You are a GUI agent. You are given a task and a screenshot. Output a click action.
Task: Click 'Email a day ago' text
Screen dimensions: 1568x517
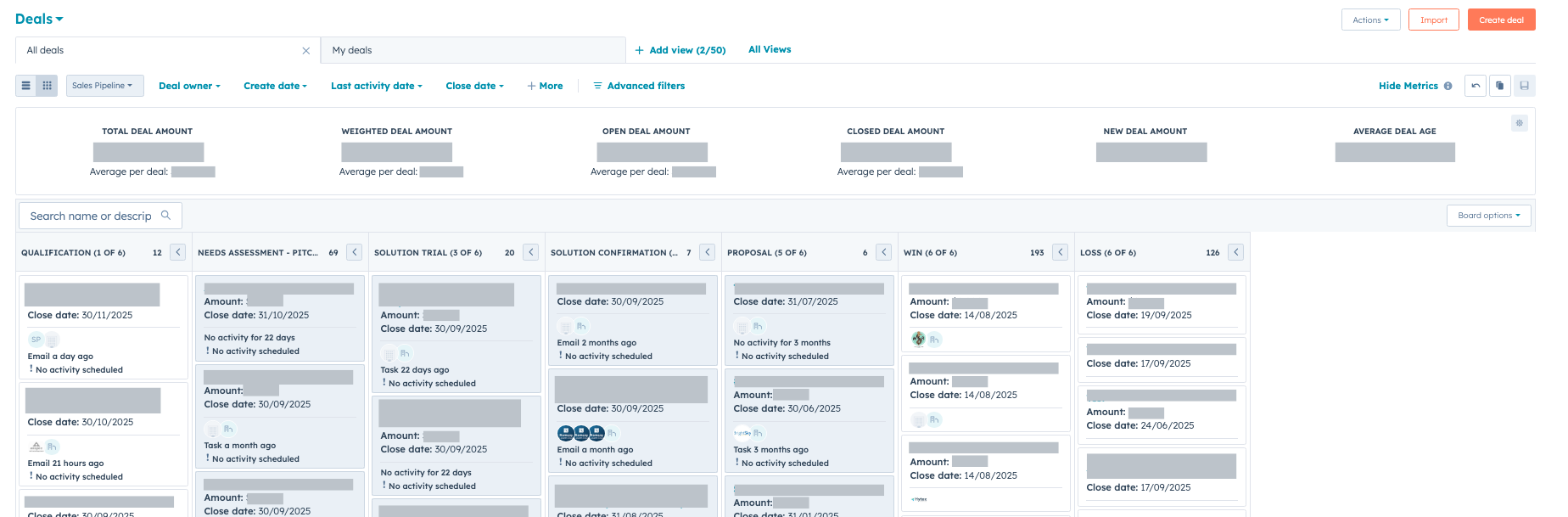click(x=60, y=357)
